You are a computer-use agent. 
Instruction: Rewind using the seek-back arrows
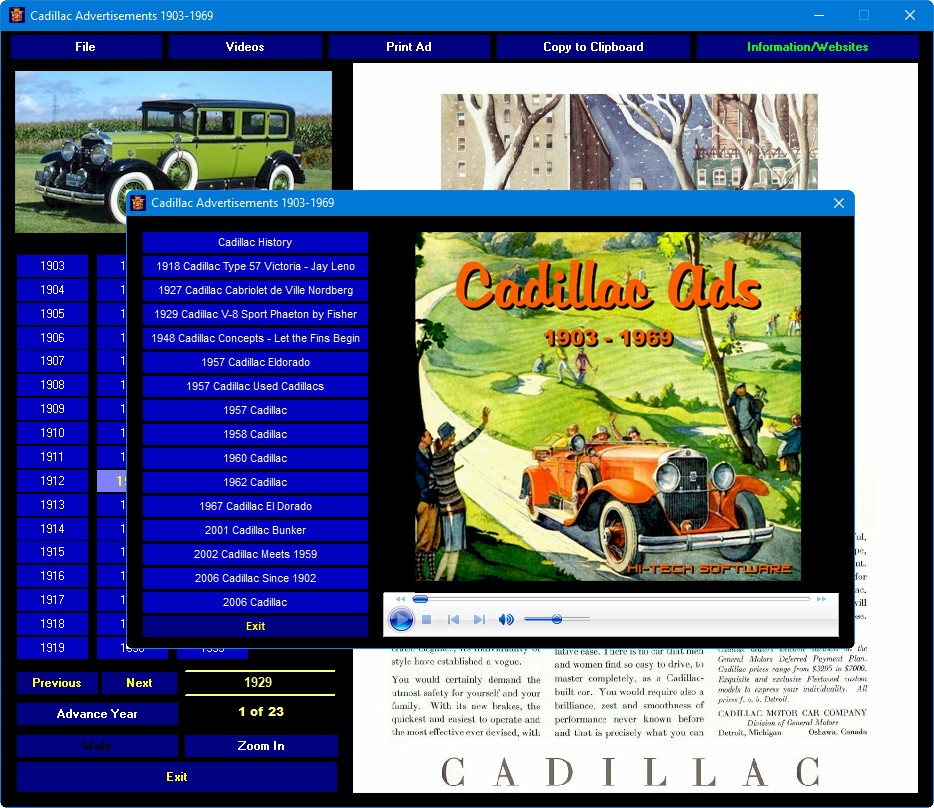point(400,599)
